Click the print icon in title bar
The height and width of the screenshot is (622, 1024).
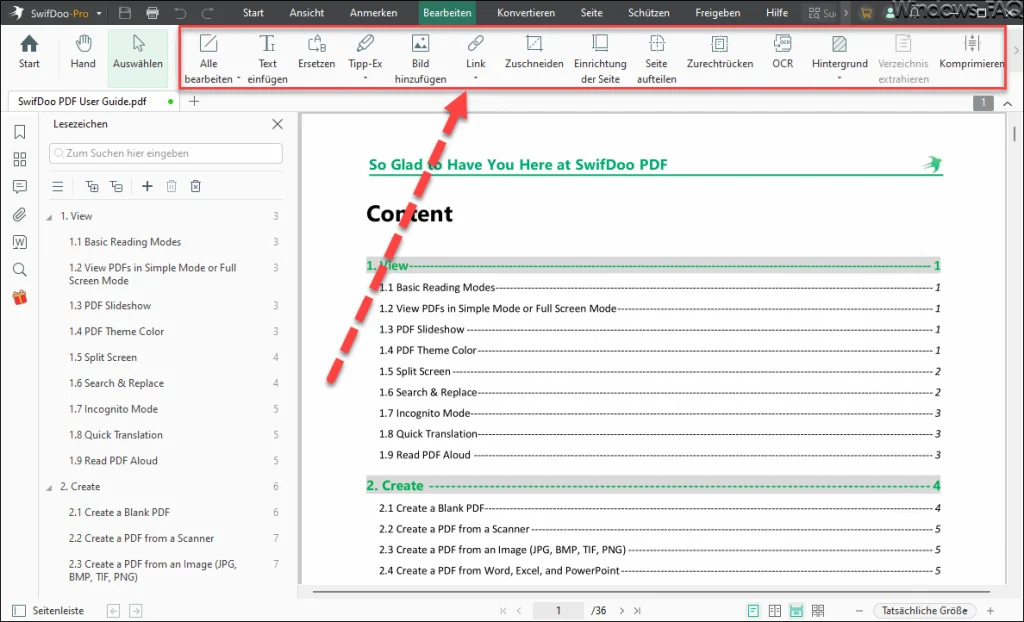(x=152, y=12)
